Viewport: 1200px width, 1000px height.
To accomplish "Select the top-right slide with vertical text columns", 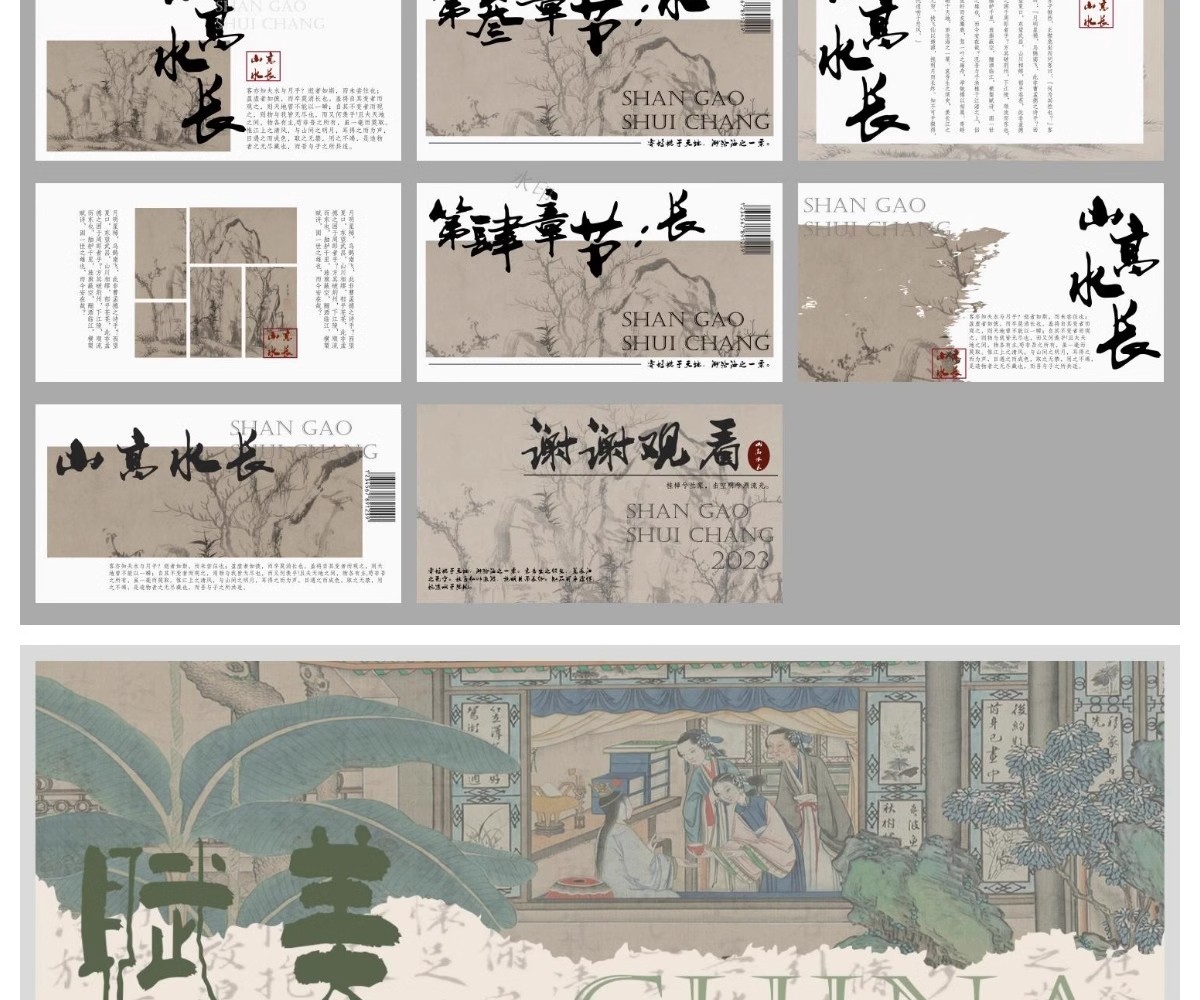I will (981, 80).
